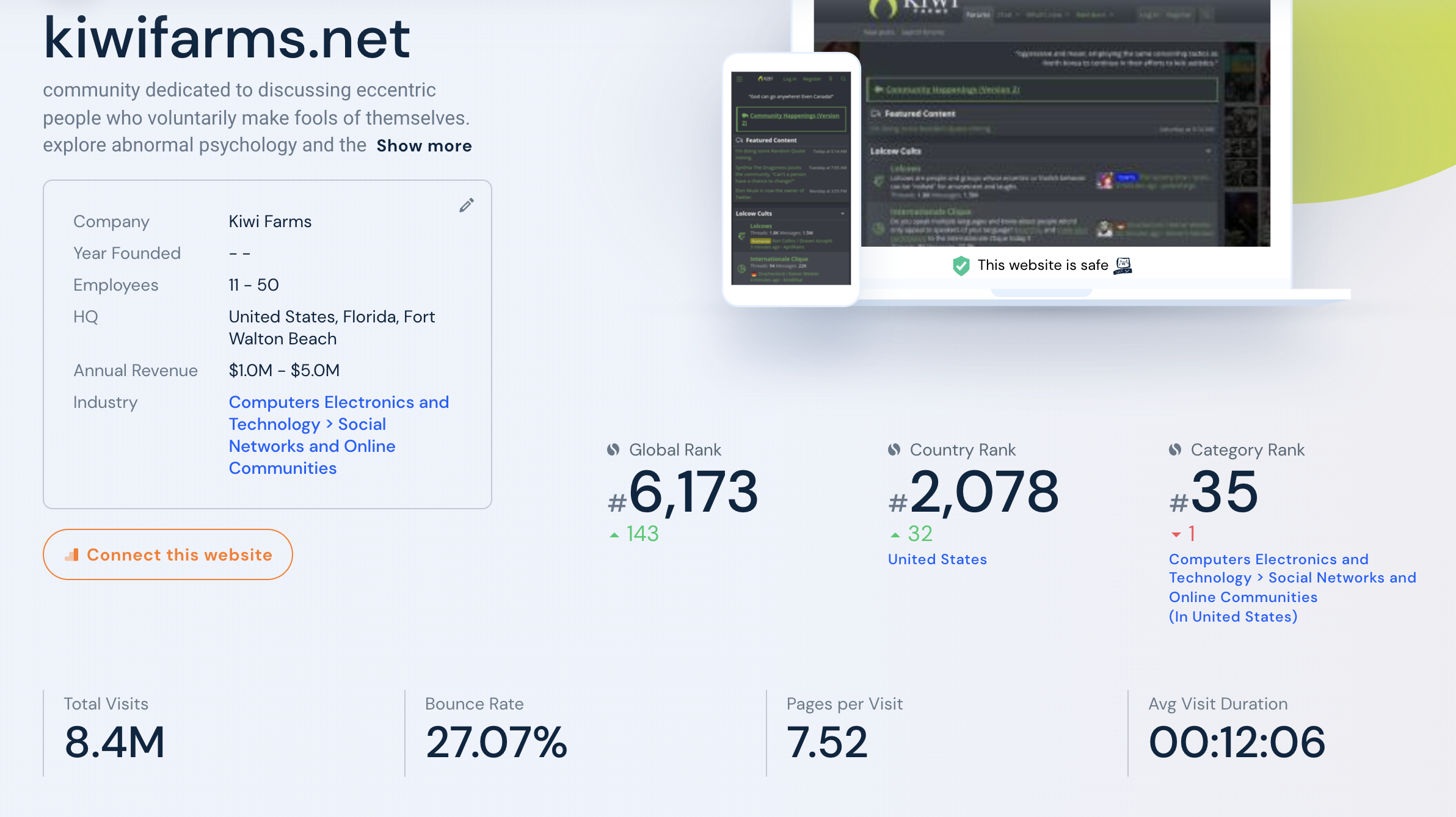Click the category rank change 1
The width and height of the screenshot is (1456, 817).
pyautogui.click(x=1192, y=534)
